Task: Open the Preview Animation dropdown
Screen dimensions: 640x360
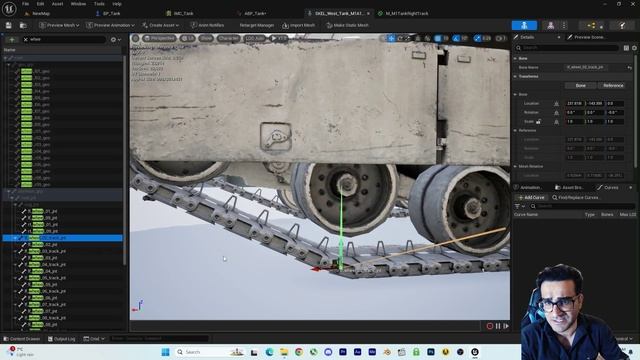Action: click(x=110, y=25)
